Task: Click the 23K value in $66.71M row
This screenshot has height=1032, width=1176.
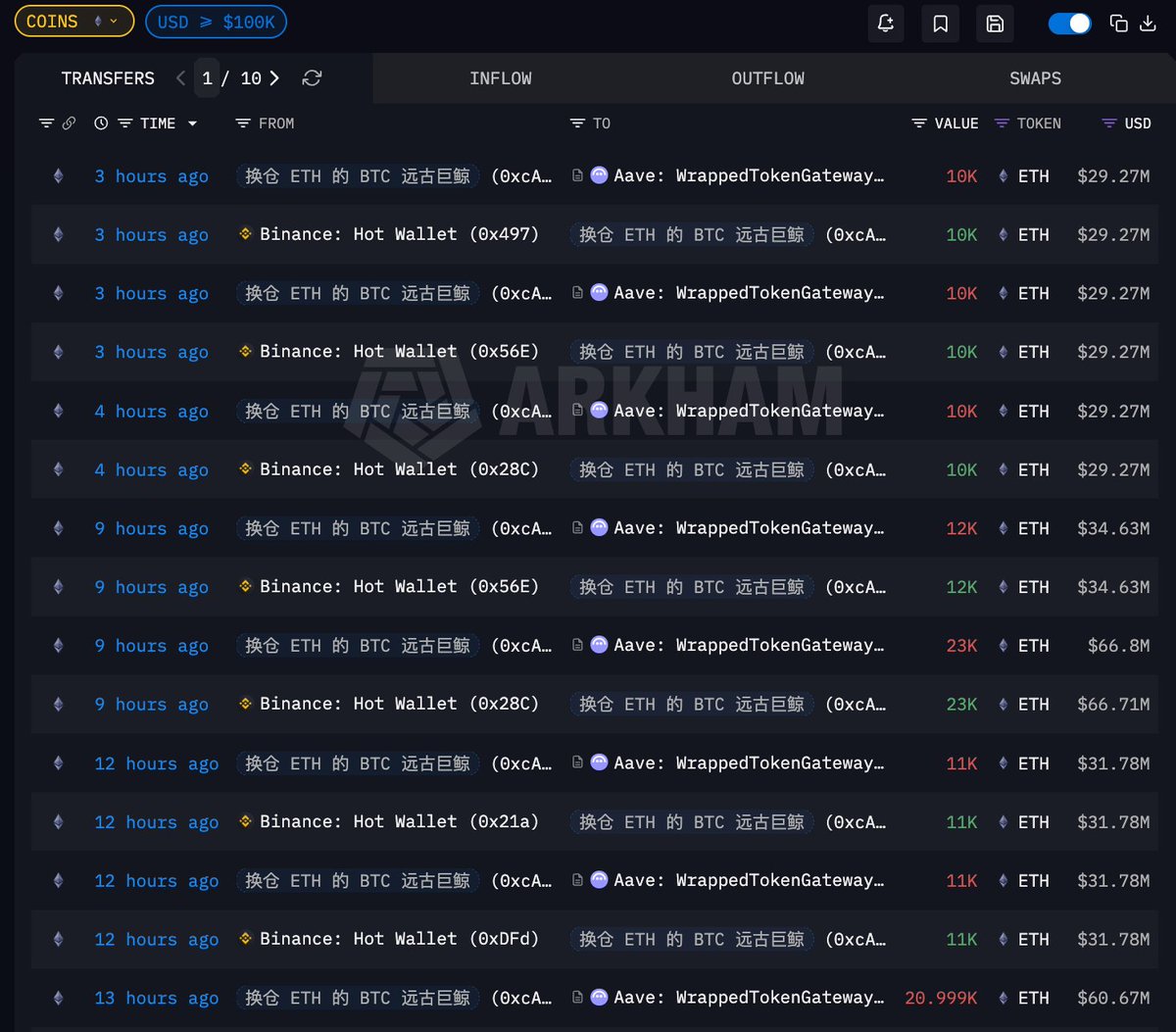Action: click(x=961, y=705)
